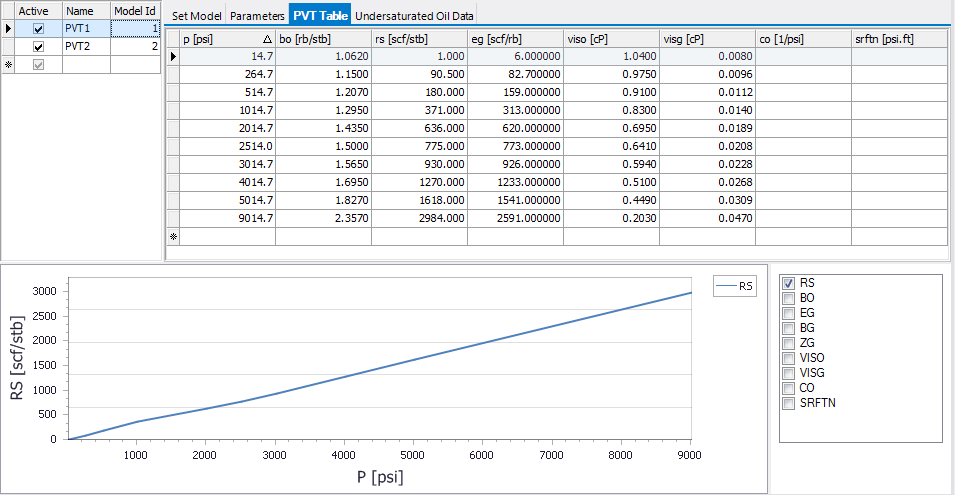Select the PVT2 model name cell
This screenshot has height=495, width=955.
85,47
